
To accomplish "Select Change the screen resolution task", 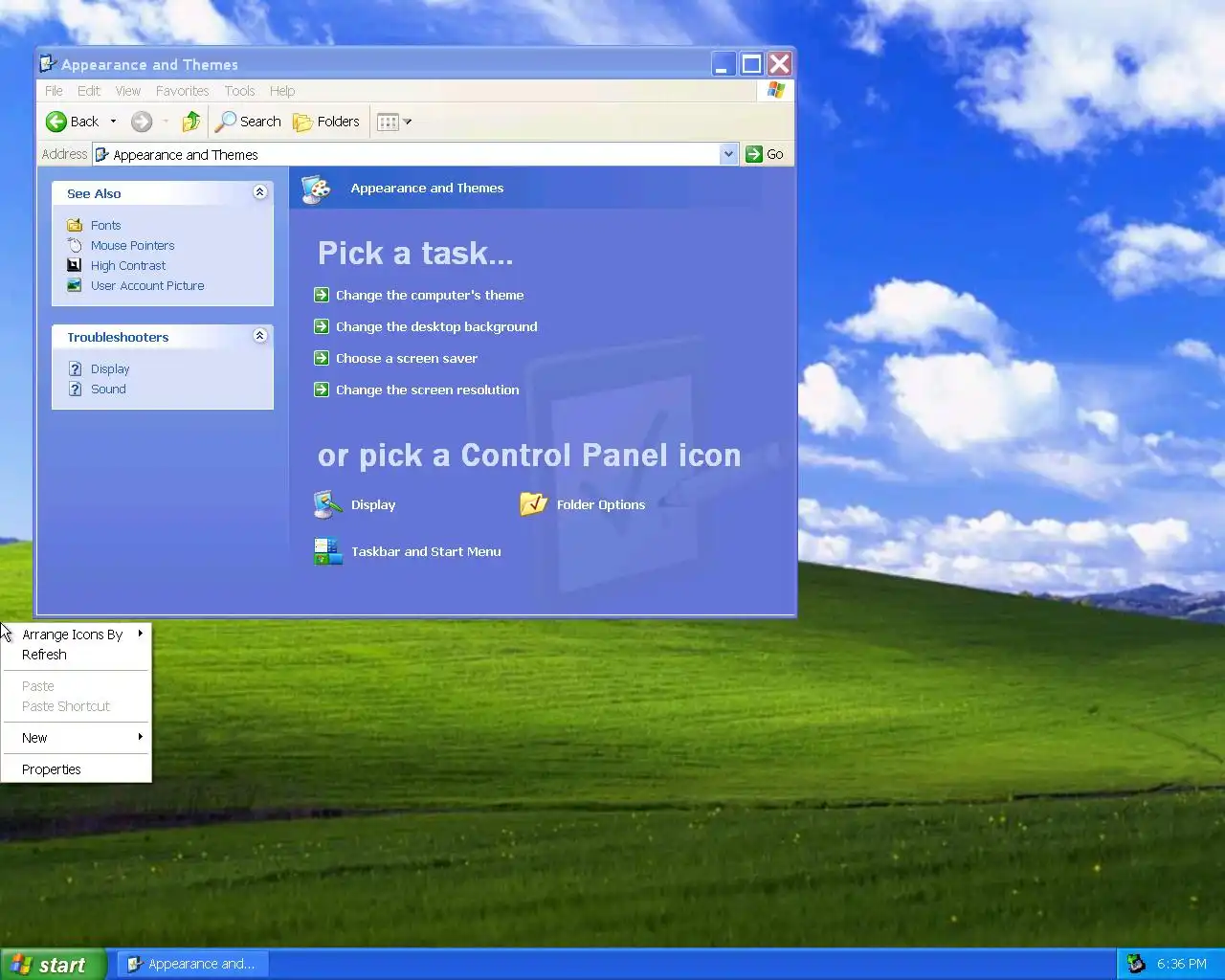I will tap(428, 390).
